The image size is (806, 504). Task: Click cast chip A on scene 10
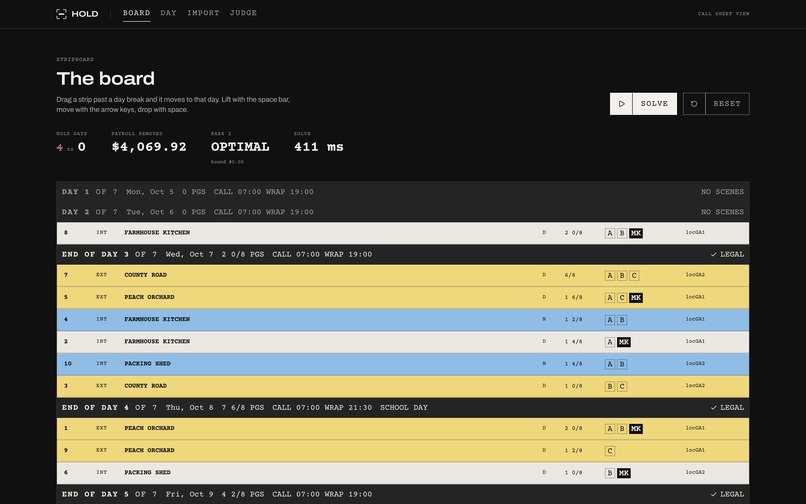[610, 364]
